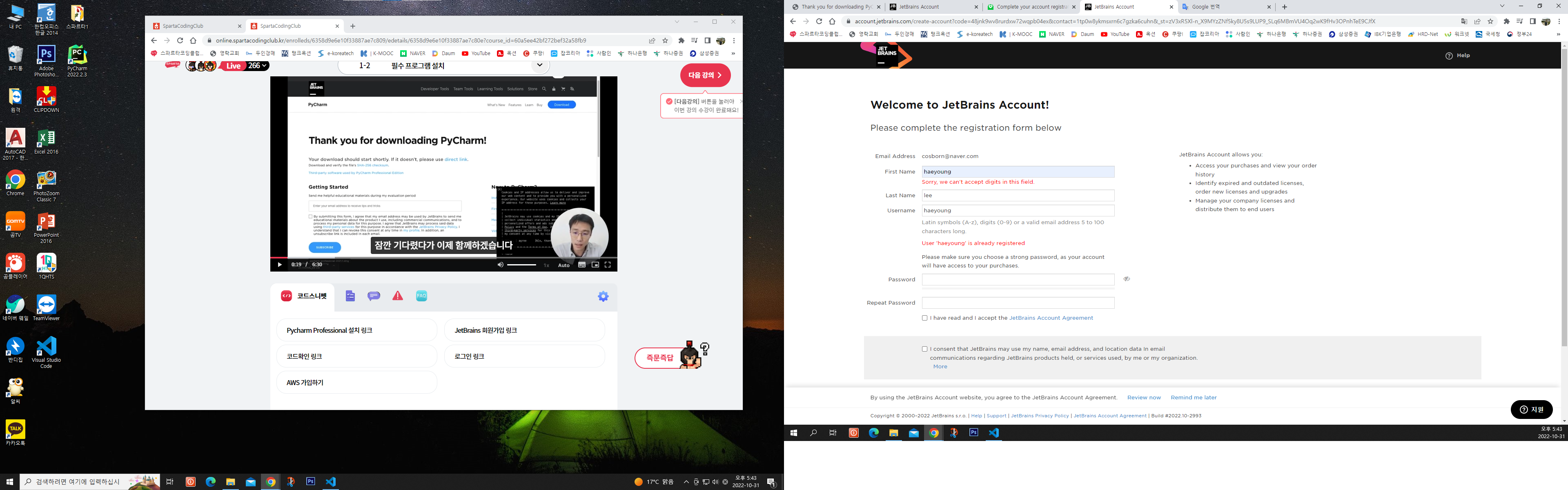Go to home page in the JetBrains window
The width and height of the screenshot is (1568, 490).
point(832,21)
